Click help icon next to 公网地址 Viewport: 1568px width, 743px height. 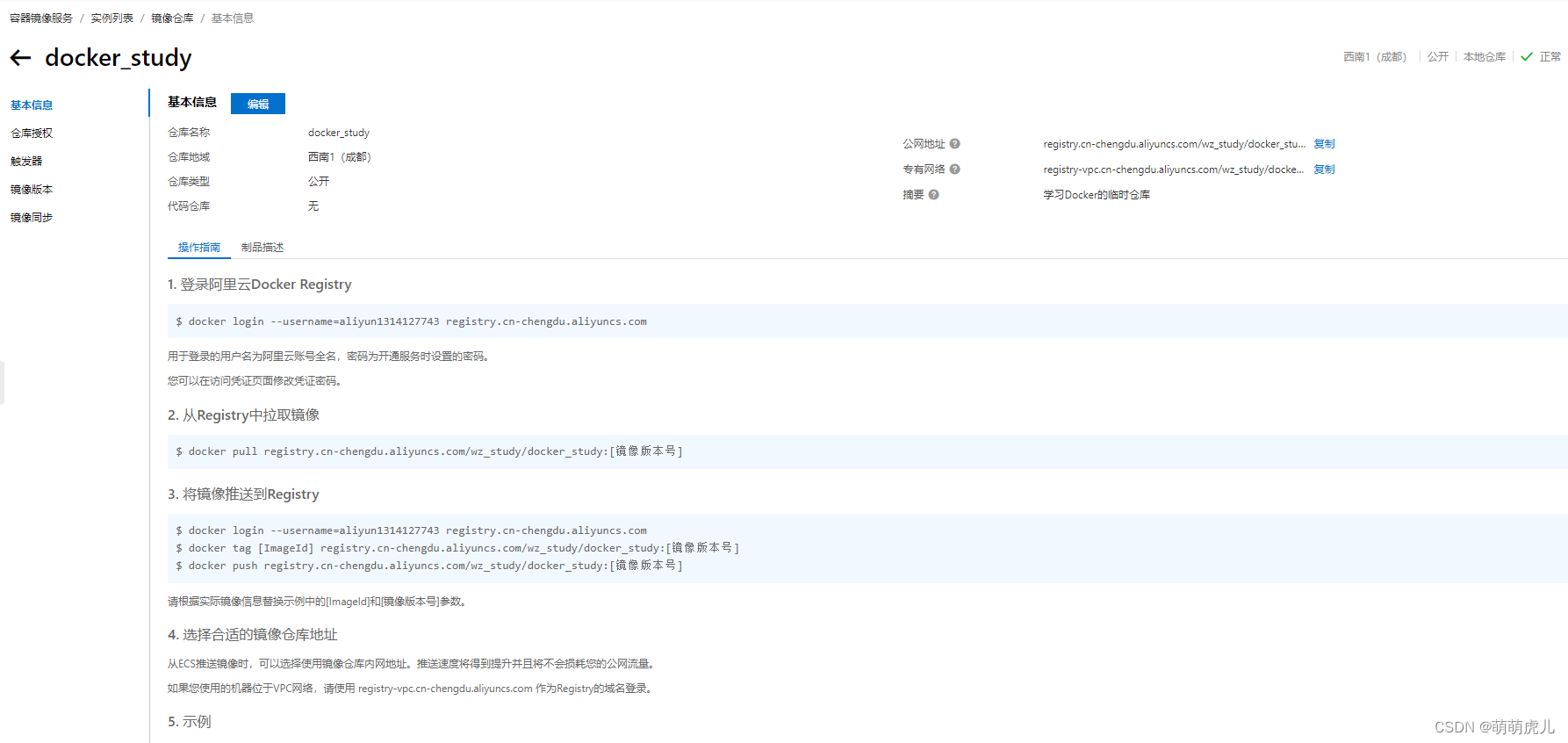click(955, 144)
